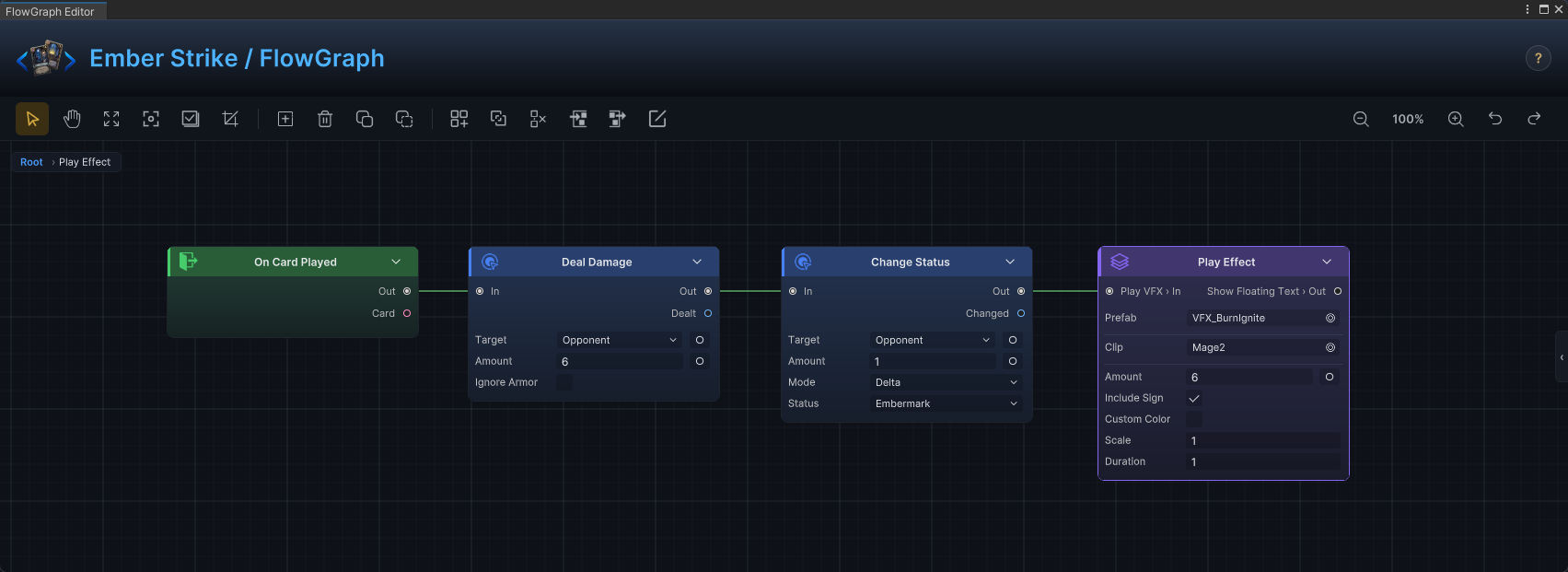
Task: Click Show Floating Text Out port
Action: pos(1338,291)
